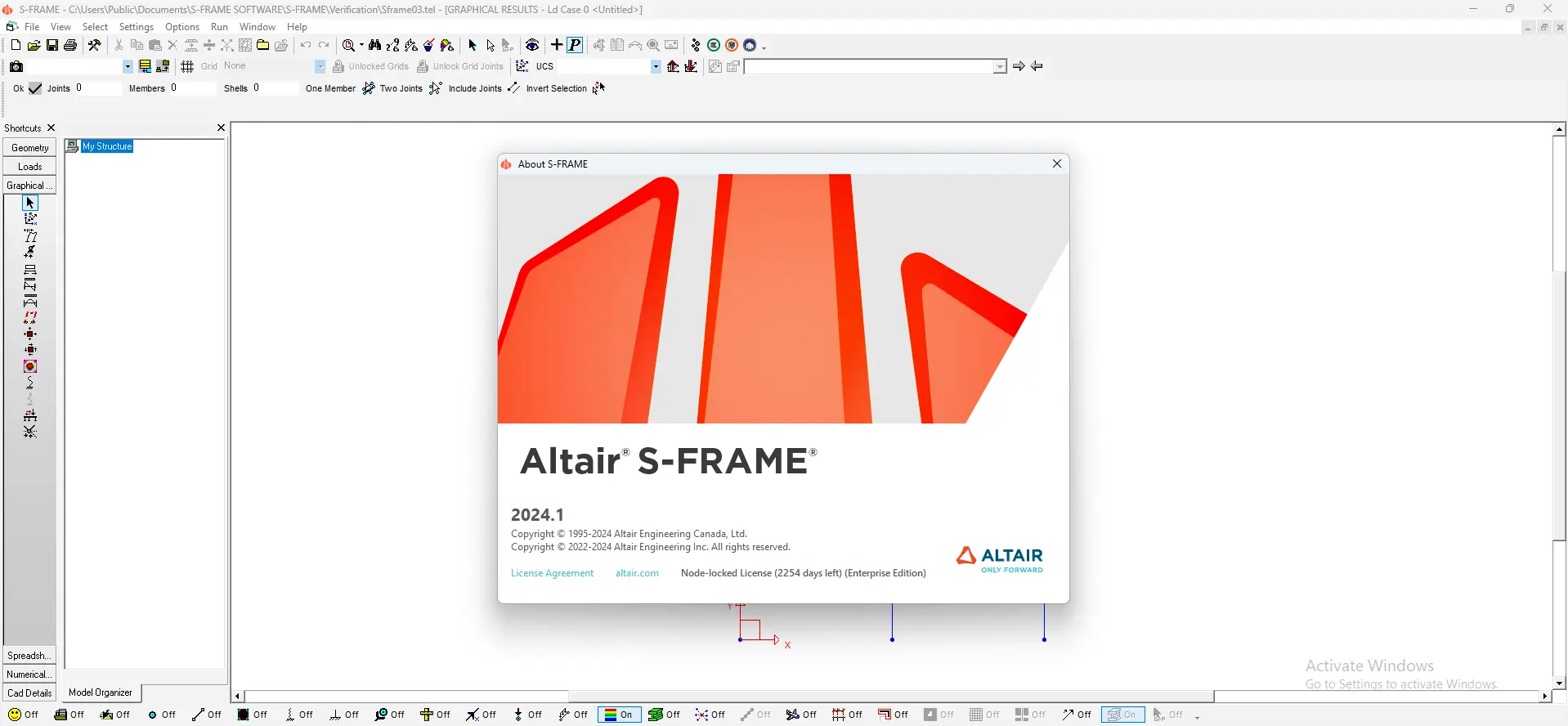The height and width of the screenshot is (726, 1568).
Task: Open the View menu
Action: point(61,27)
